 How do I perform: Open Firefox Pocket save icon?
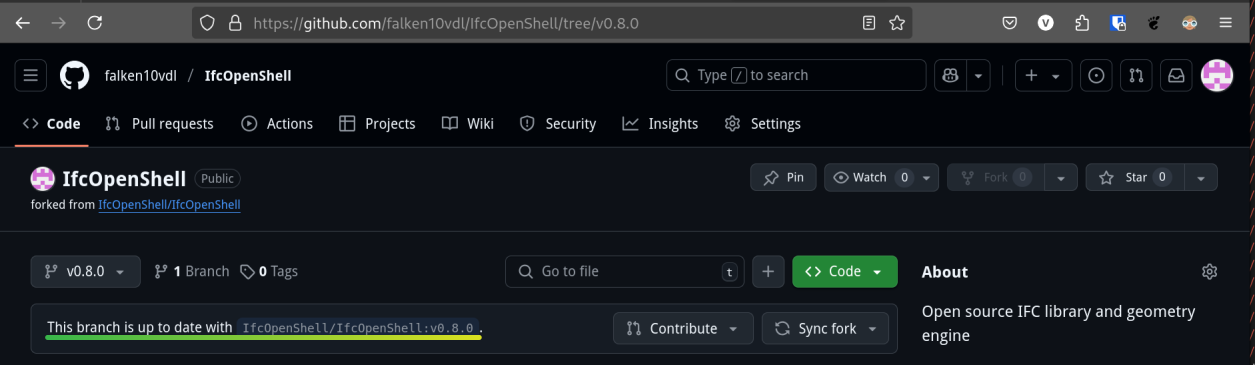tap(1010, 22)
